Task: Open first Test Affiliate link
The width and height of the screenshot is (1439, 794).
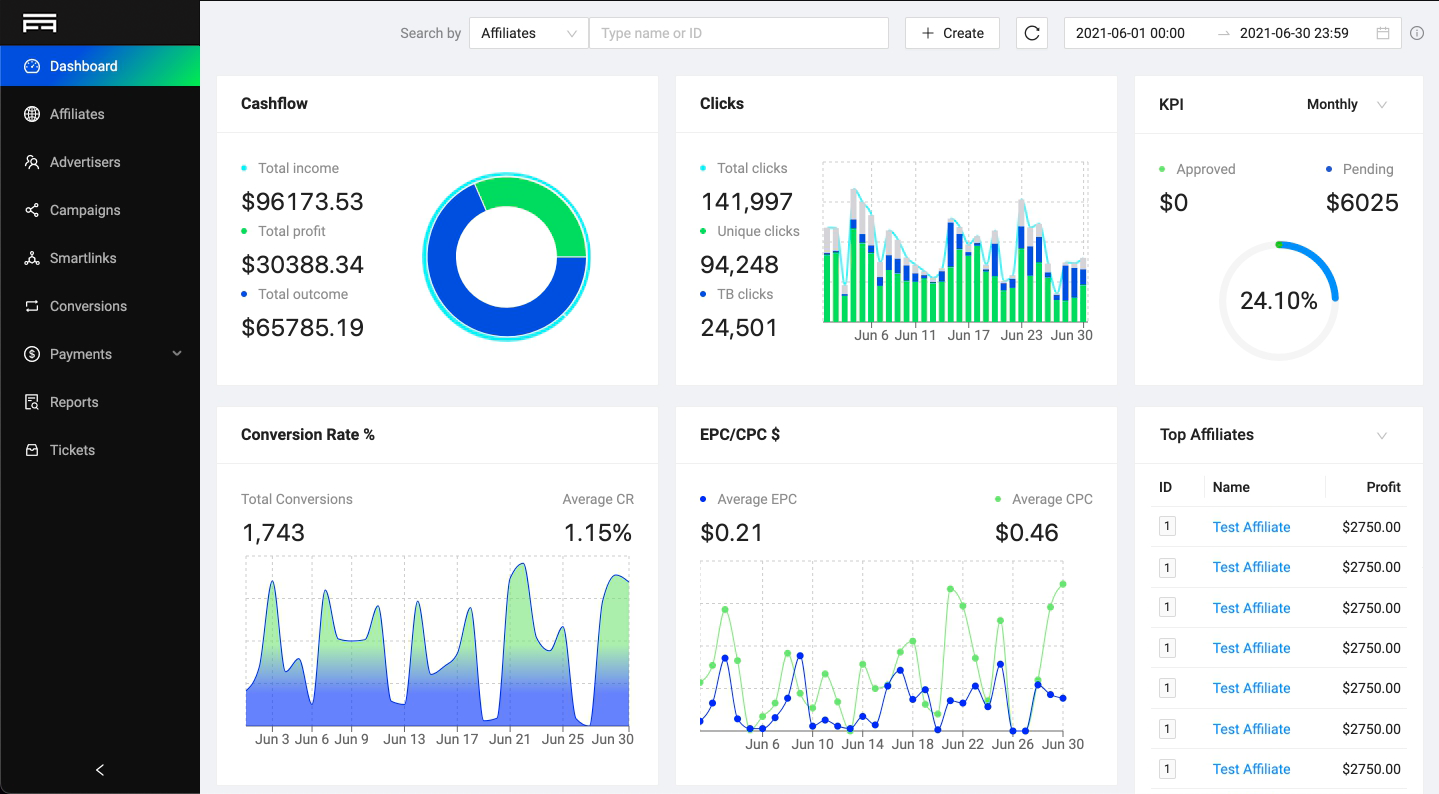Action: 1251,527
